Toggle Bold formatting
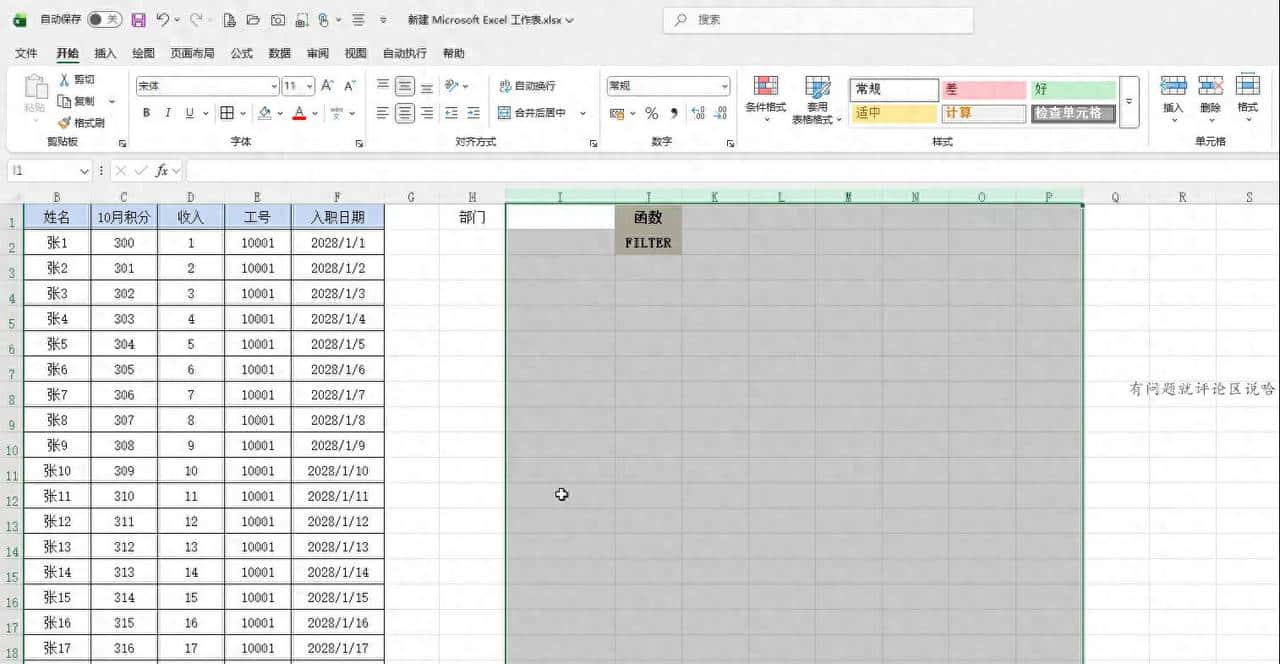 pyautogui.click(x=146, y=113)
